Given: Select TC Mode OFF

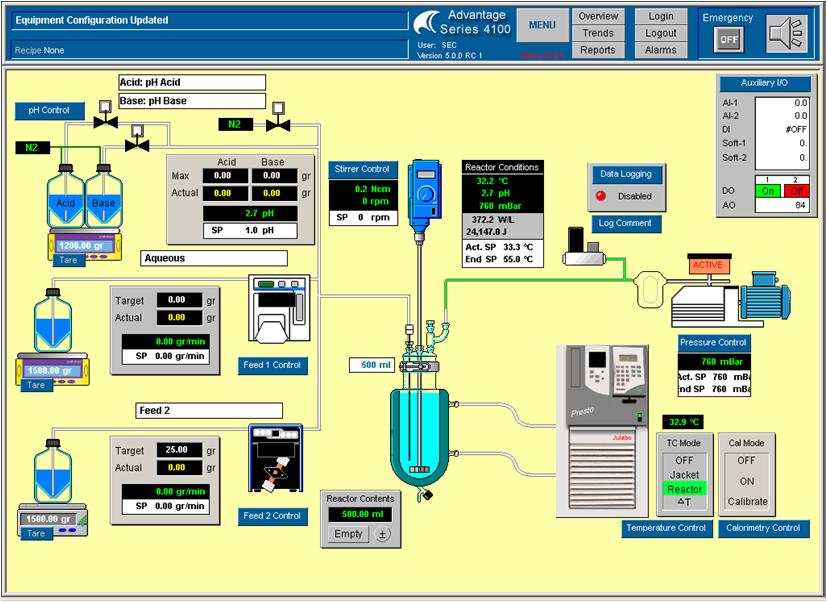Looking at the screenshot, I should coord(685,461).
